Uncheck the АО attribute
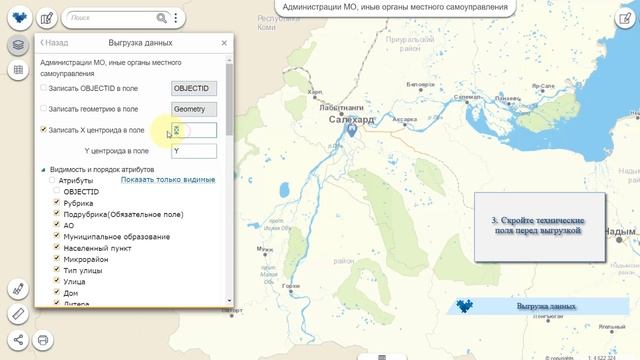The height and width of the screenshot is (360, 640). (57, 224)
